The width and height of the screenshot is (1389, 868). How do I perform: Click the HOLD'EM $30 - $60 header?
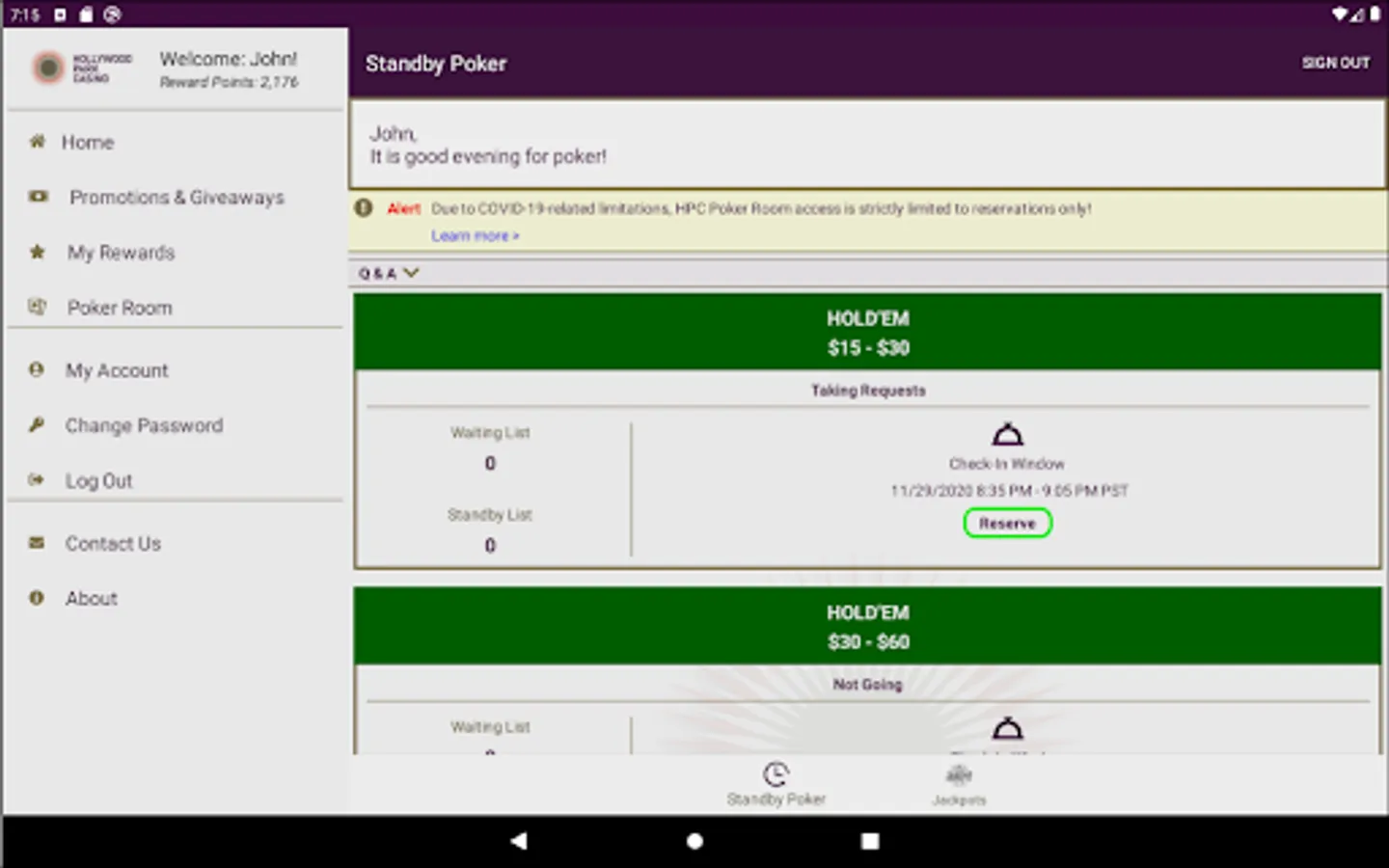click(867, 627)
